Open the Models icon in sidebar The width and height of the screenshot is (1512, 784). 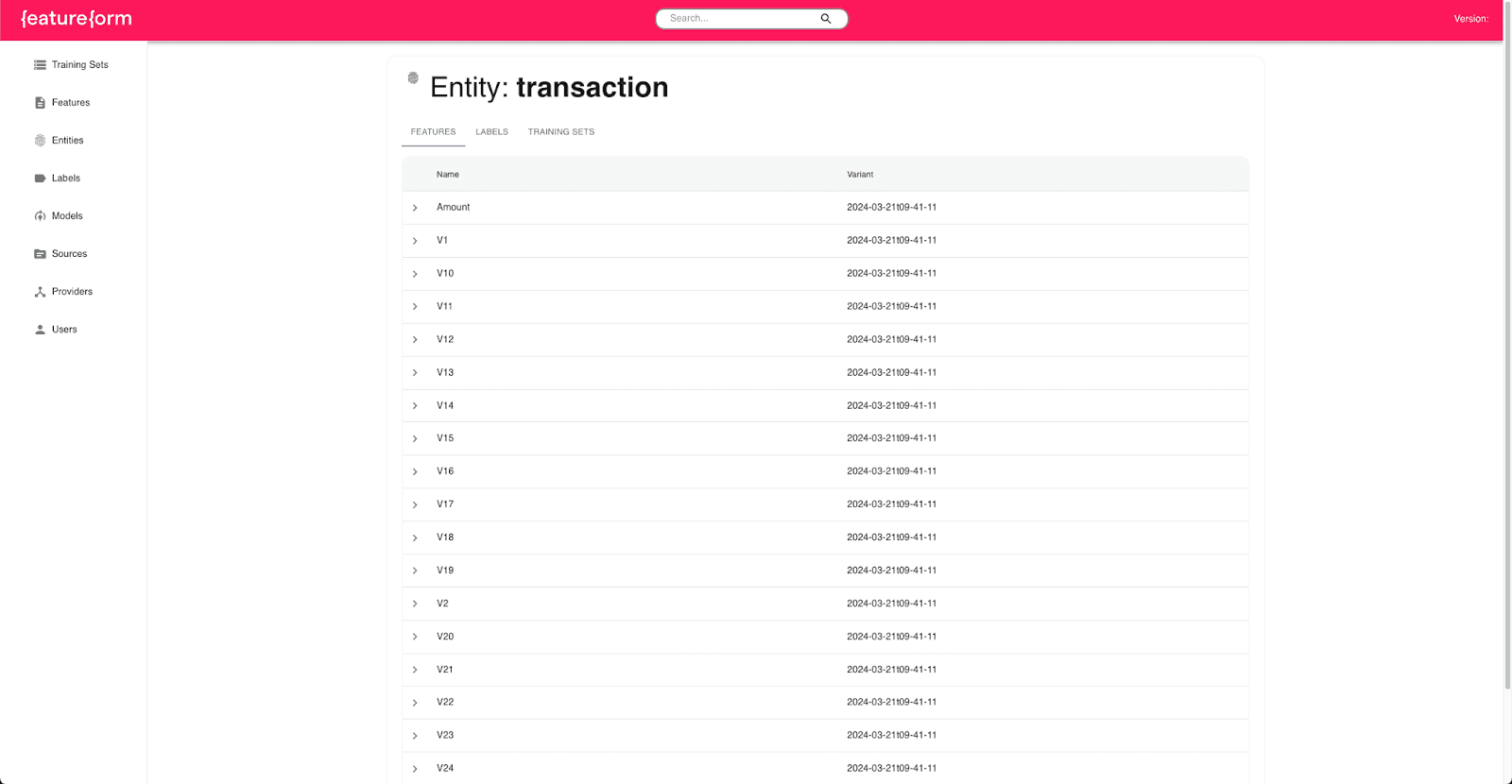[40, 216]
